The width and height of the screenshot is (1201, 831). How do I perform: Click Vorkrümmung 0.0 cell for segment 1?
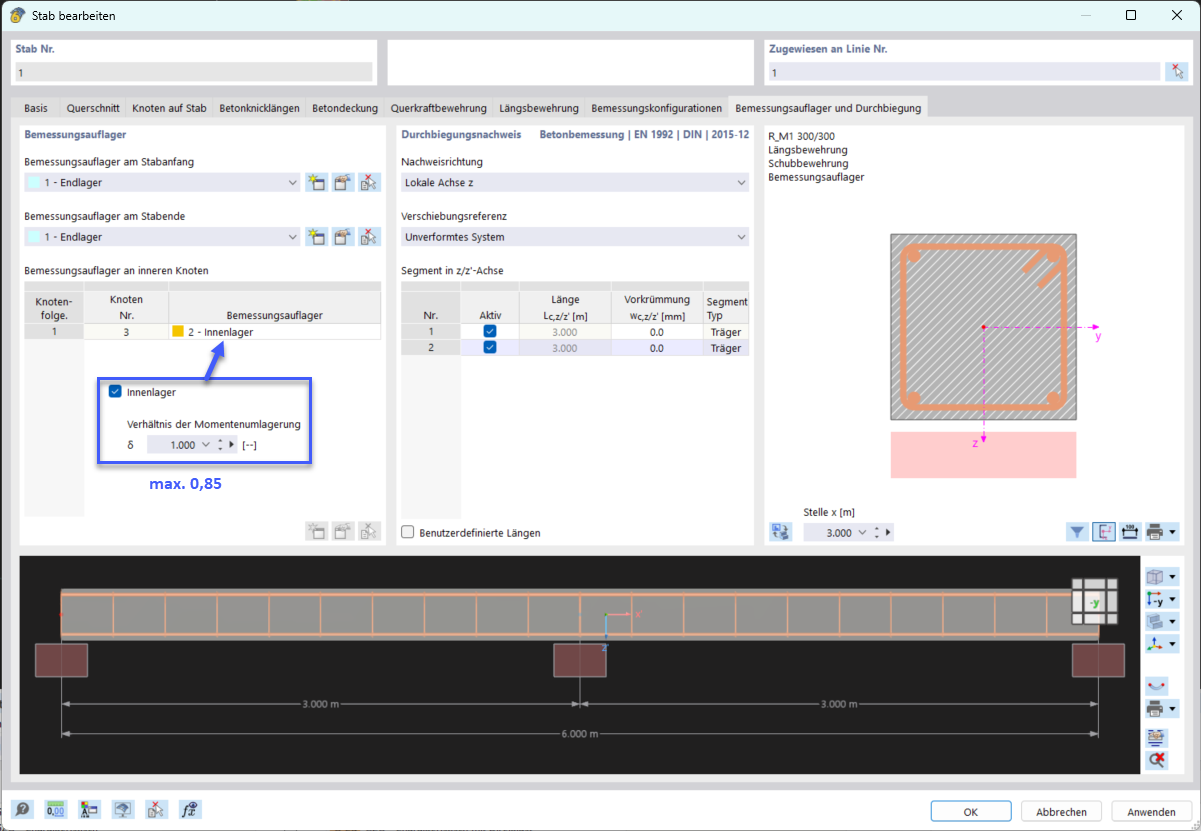point(656,331)
